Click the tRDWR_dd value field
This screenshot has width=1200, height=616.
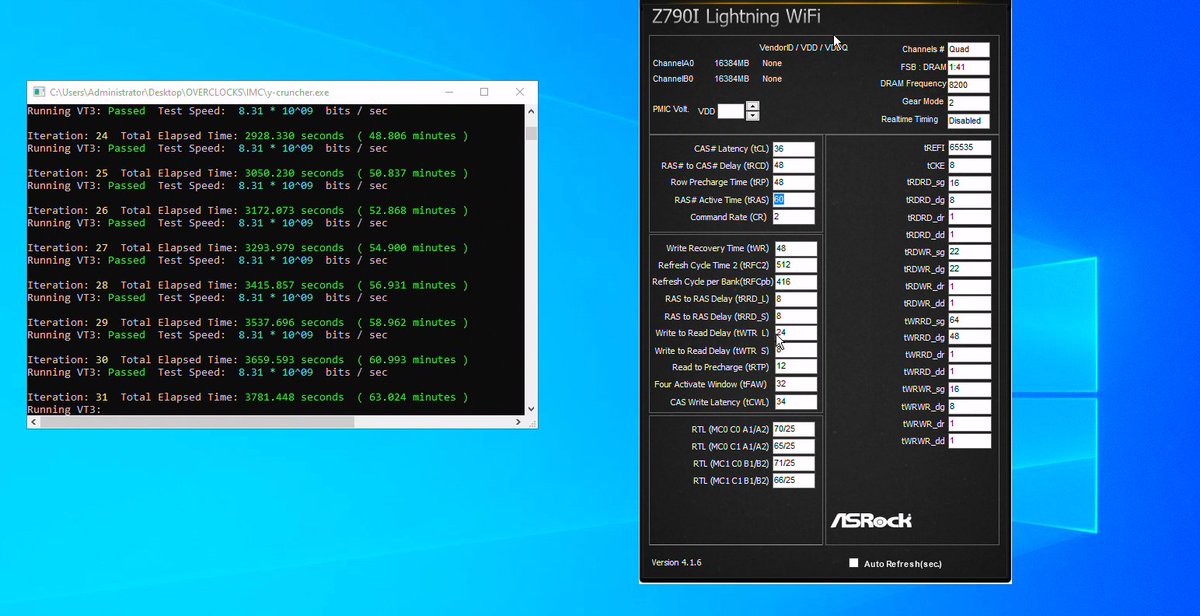969,303
